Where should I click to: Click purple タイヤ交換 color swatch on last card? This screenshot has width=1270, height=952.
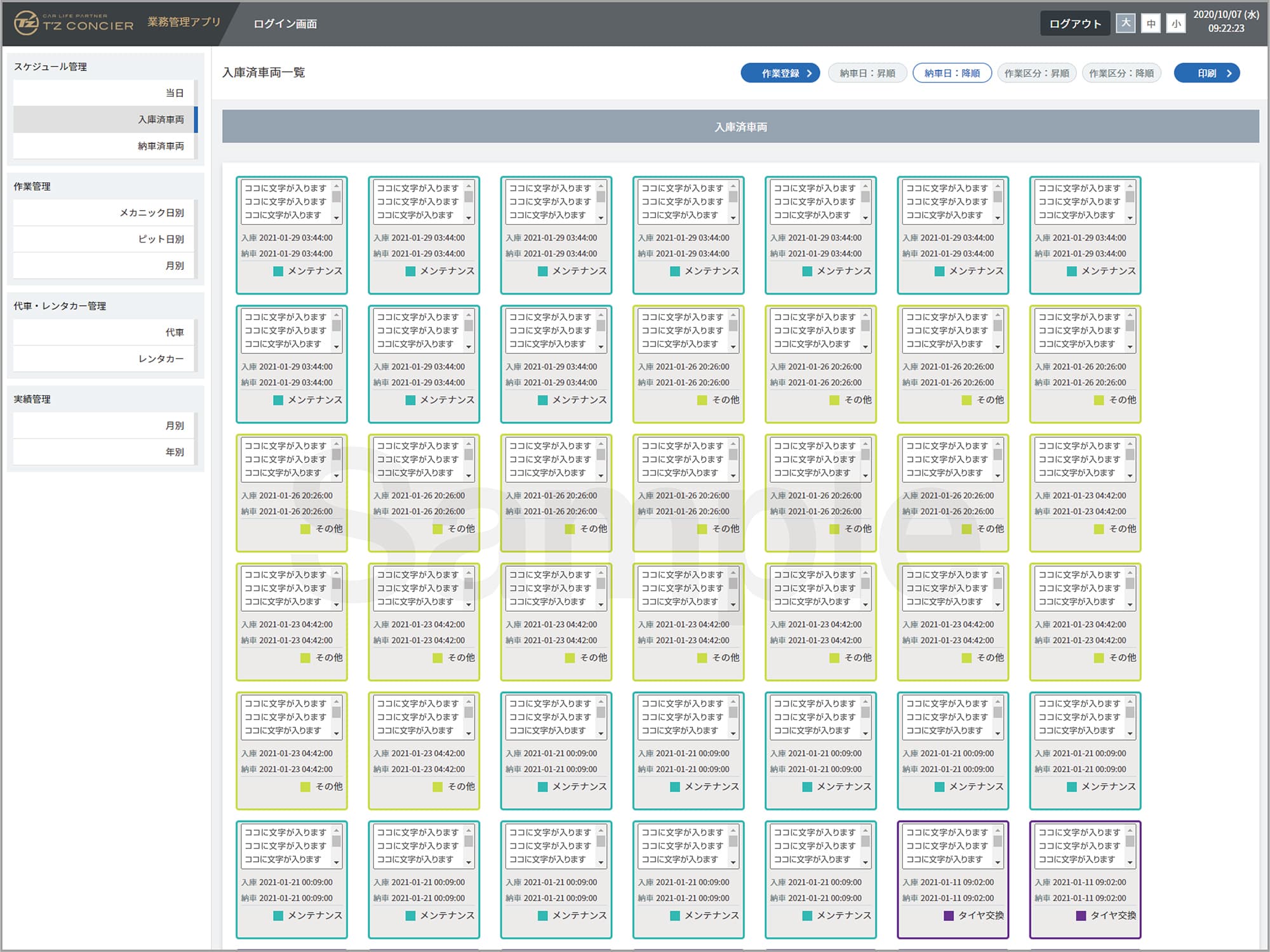tap(1081, 916)
